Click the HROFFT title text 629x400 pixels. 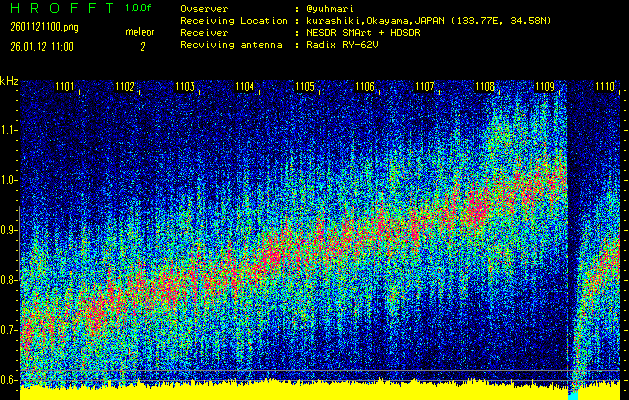(x=58, y=8)
